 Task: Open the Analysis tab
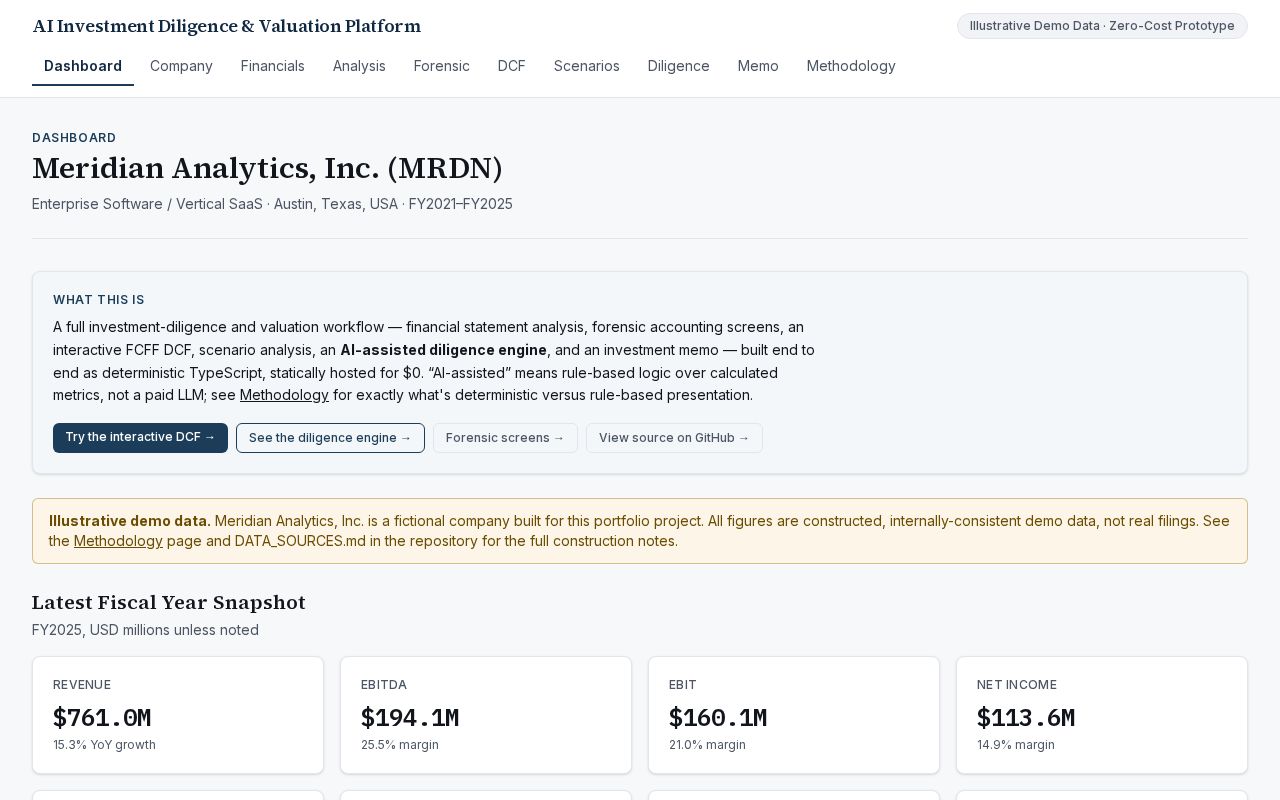[x=359, y=66]
